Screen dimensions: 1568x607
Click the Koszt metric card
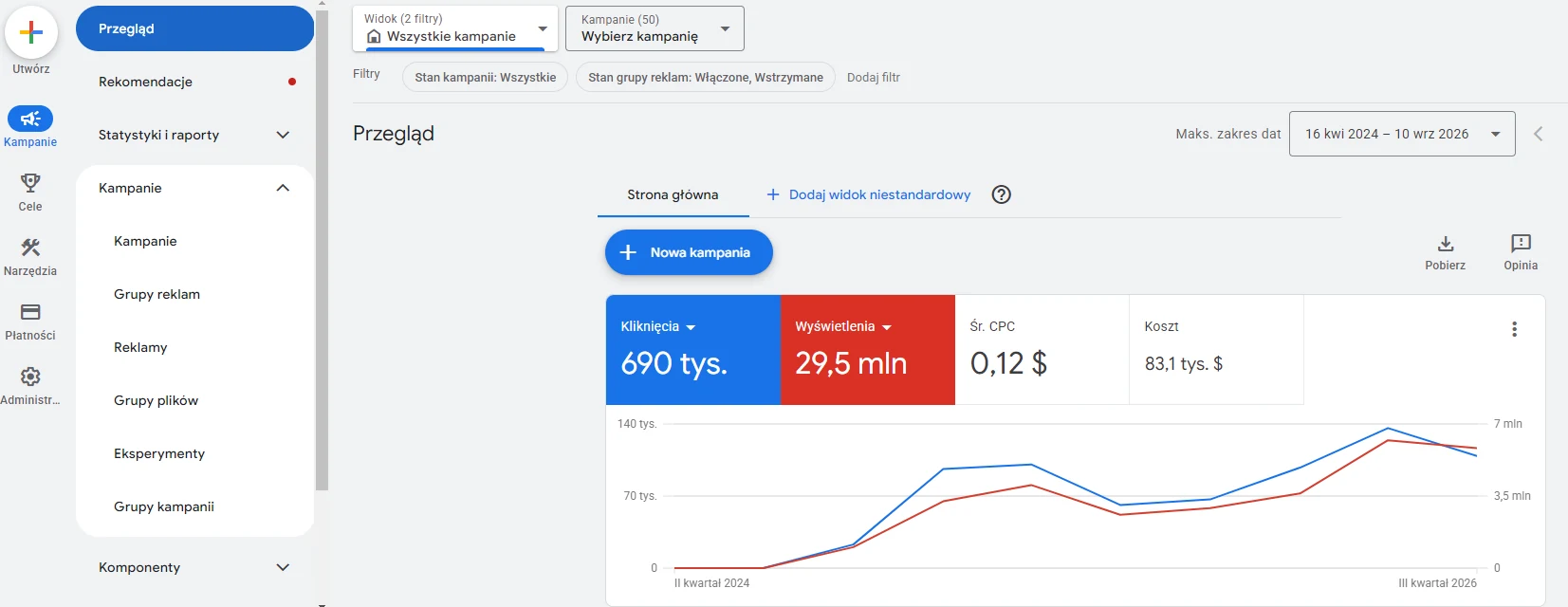(1216, 350)
